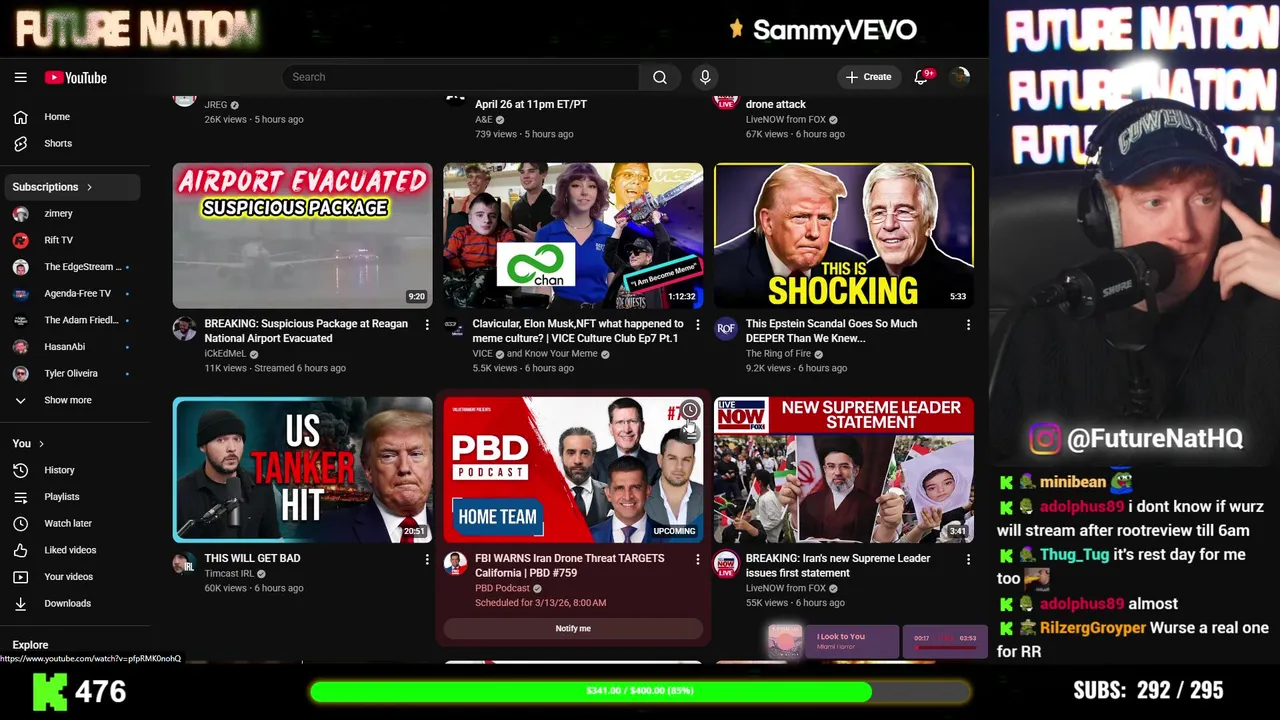
Task: Open Watch later in sidebar
Action: (x=70, y=524)
